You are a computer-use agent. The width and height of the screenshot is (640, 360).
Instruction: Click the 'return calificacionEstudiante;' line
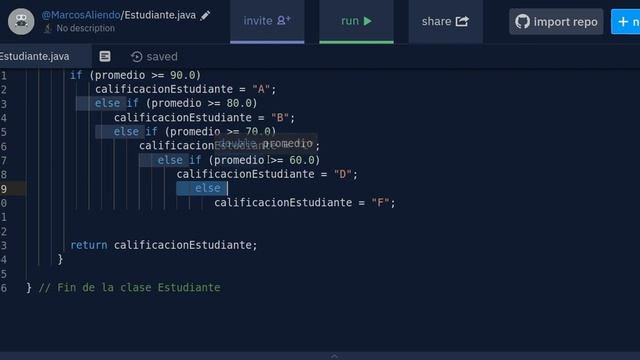(164, 245)
